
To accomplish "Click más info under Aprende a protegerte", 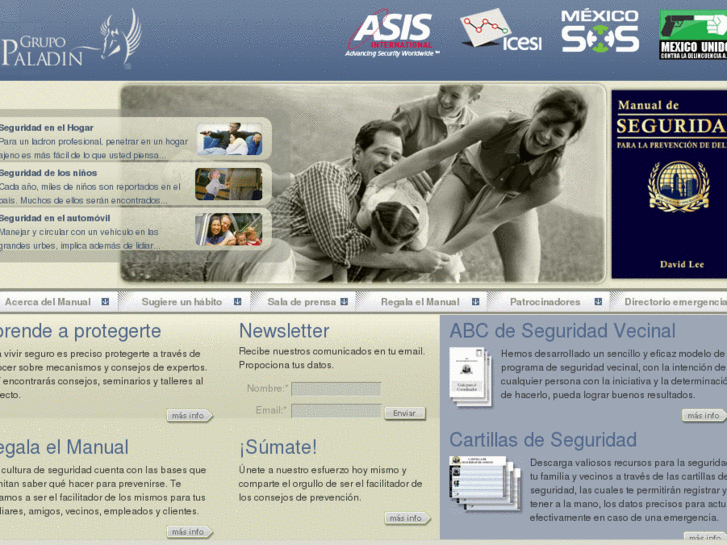I will (189, 416).
